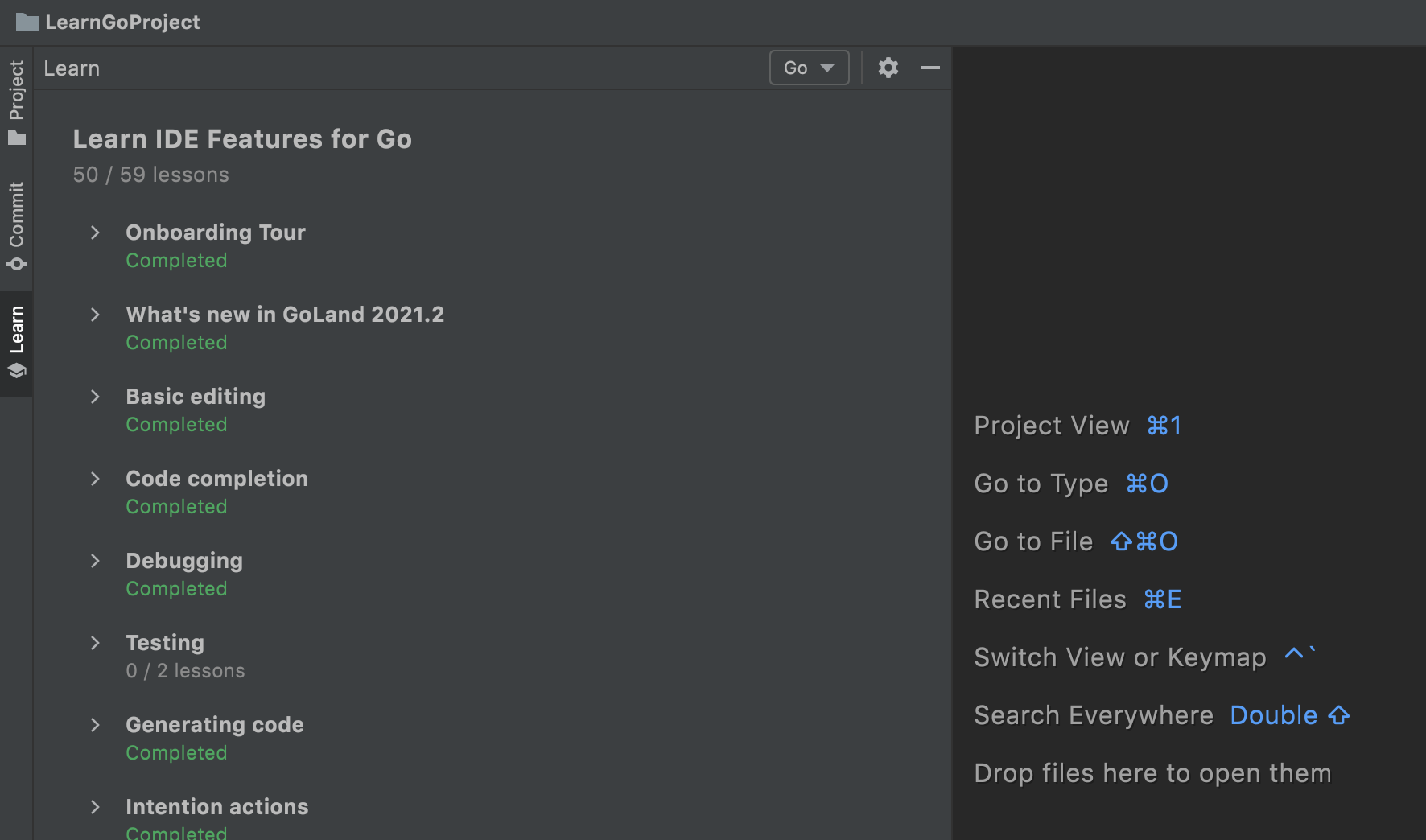Screen dimensions: 1426x840
Task: Click Completed status under Generating code
Action: coord(176,753)
